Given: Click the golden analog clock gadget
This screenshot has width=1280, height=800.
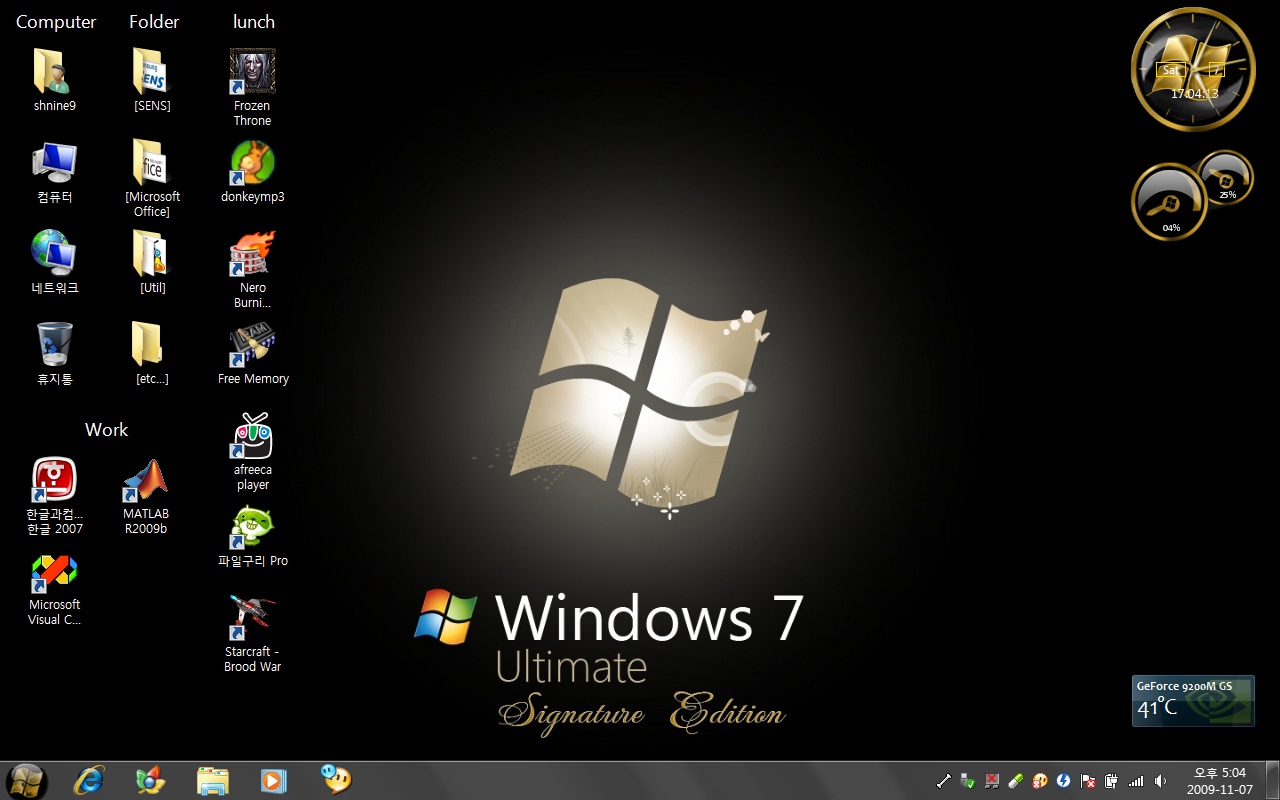Looking at the screenshot, I should coord(1192,69).
